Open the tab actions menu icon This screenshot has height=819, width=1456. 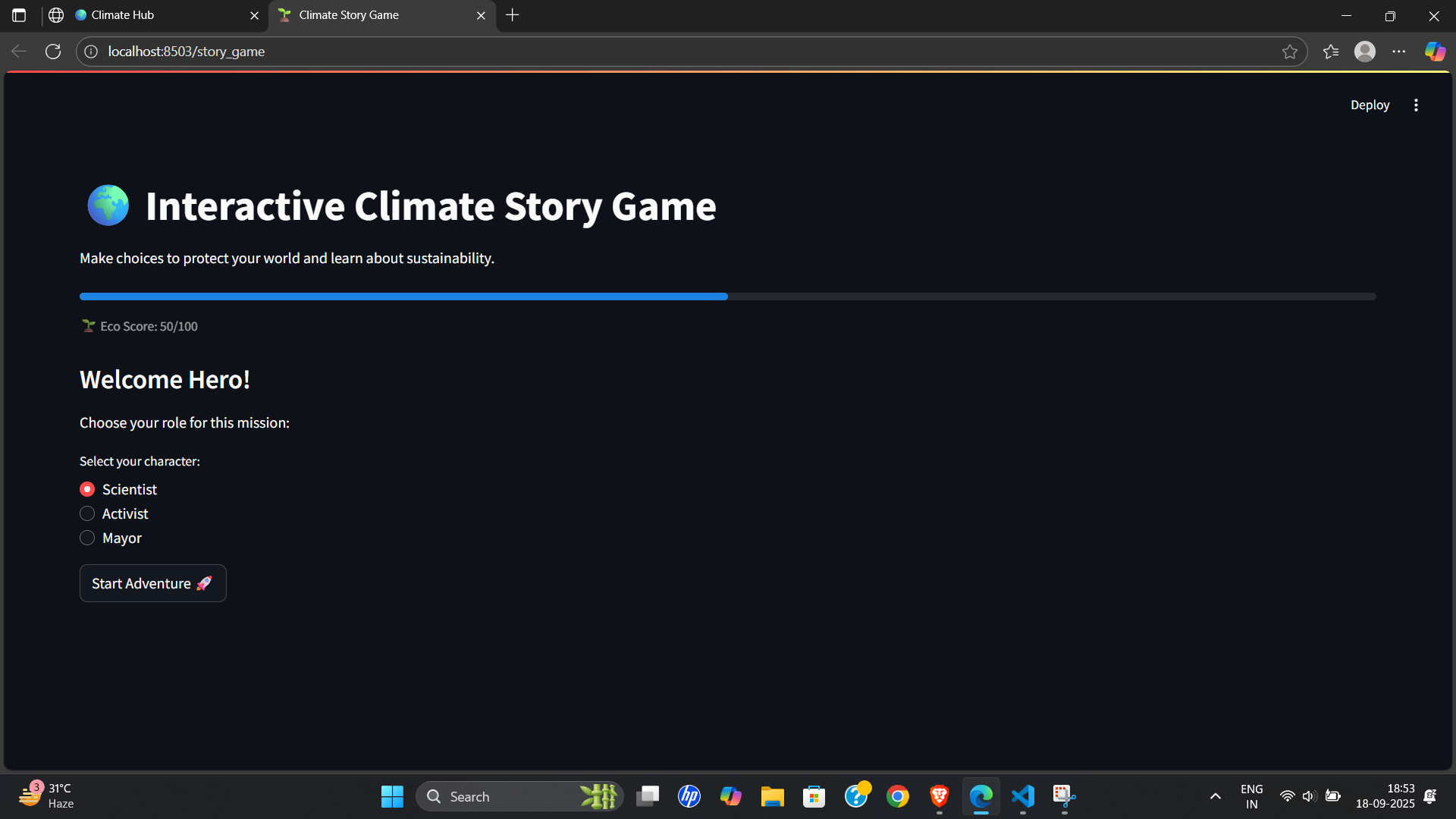point(19,15)
